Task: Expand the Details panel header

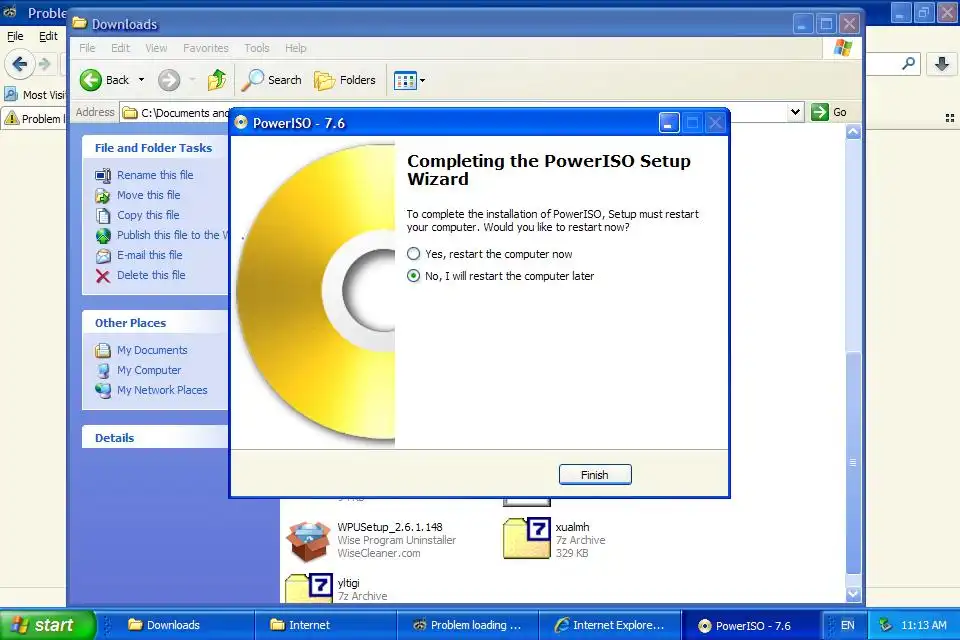Action: 155,437
